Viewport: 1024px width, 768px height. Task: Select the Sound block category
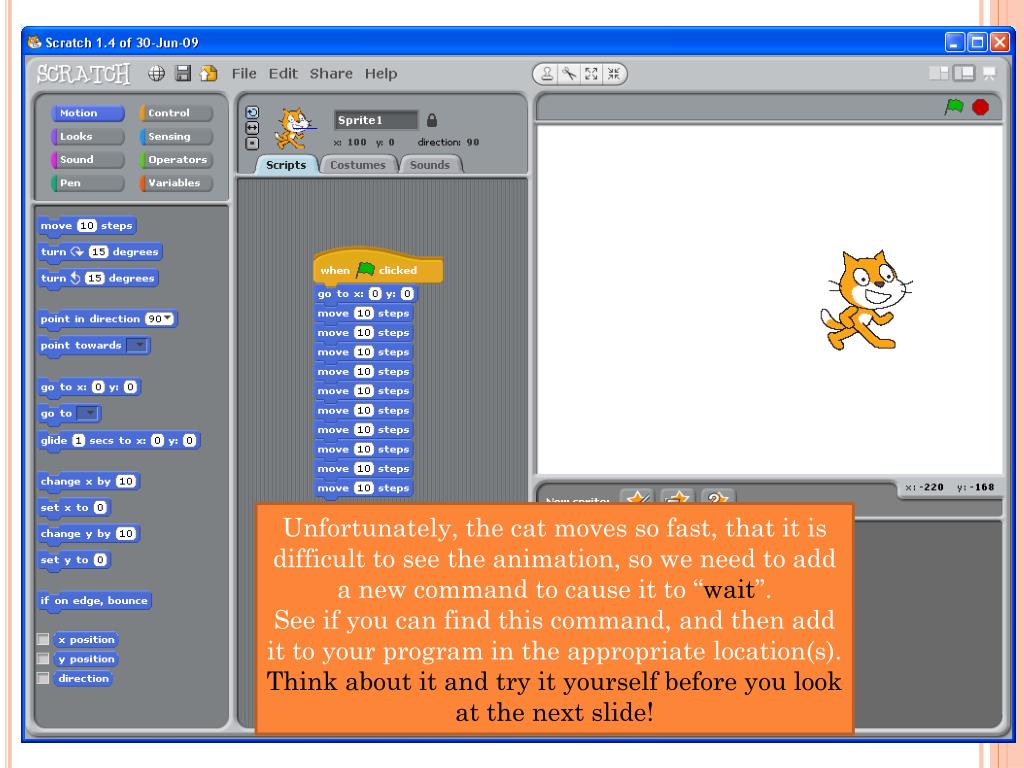(x=88, y=159)
